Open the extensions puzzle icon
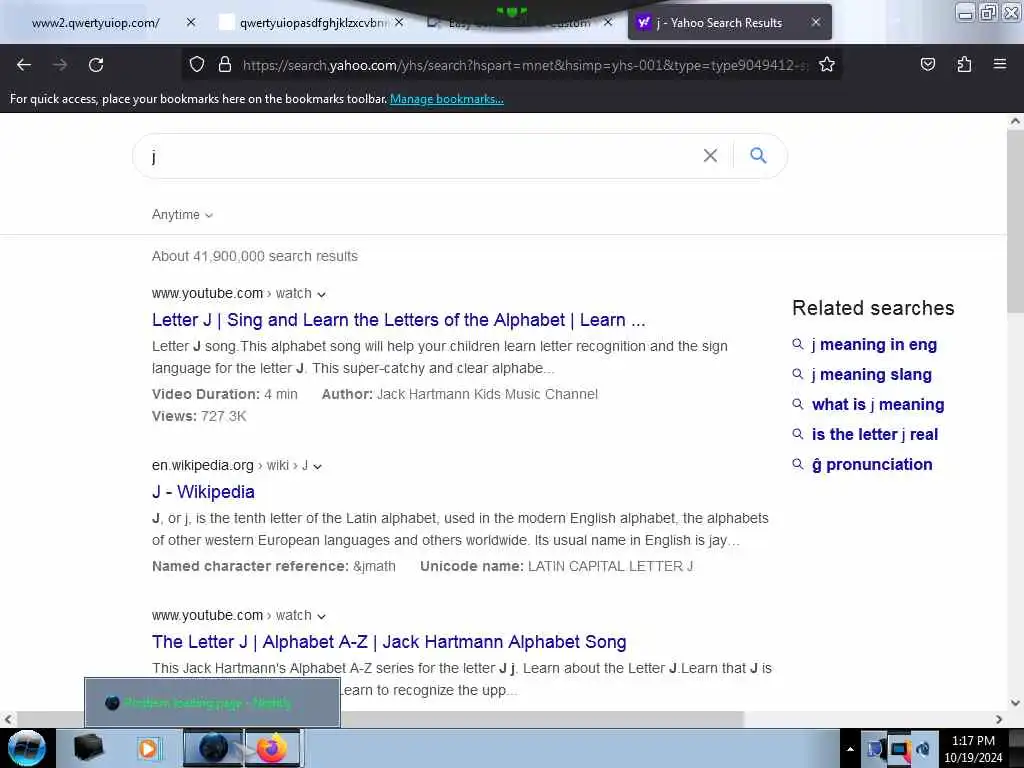 964,64
